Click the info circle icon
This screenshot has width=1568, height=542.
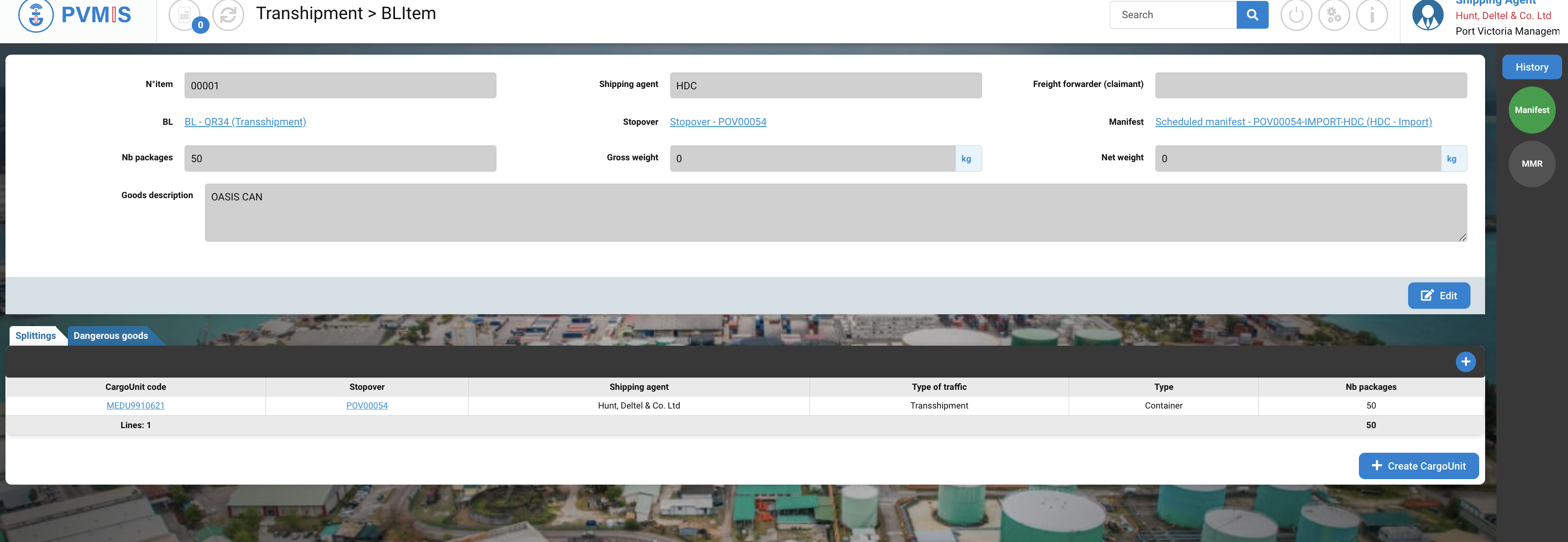[1371, 15]
